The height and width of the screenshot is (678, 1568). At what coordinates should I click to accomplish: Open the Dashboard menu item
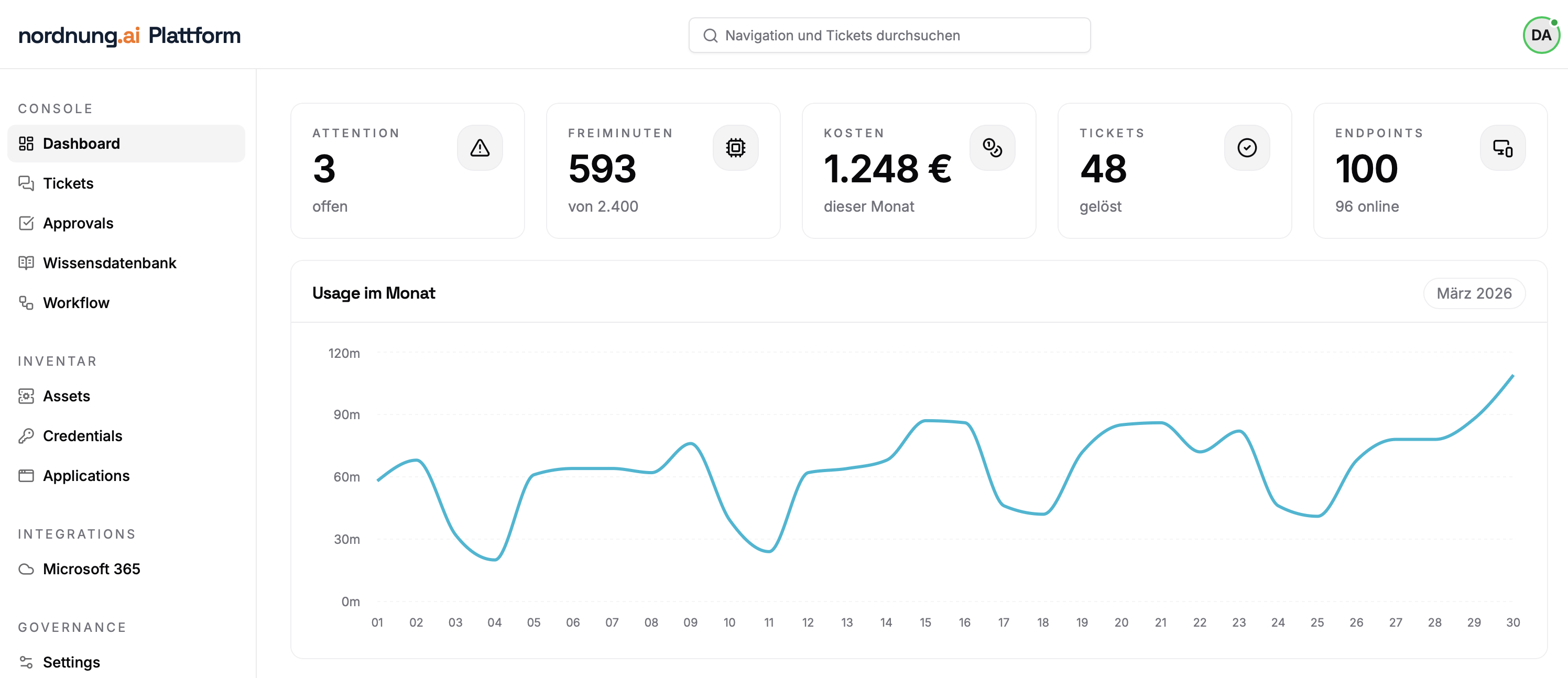(x=126, y=144)
